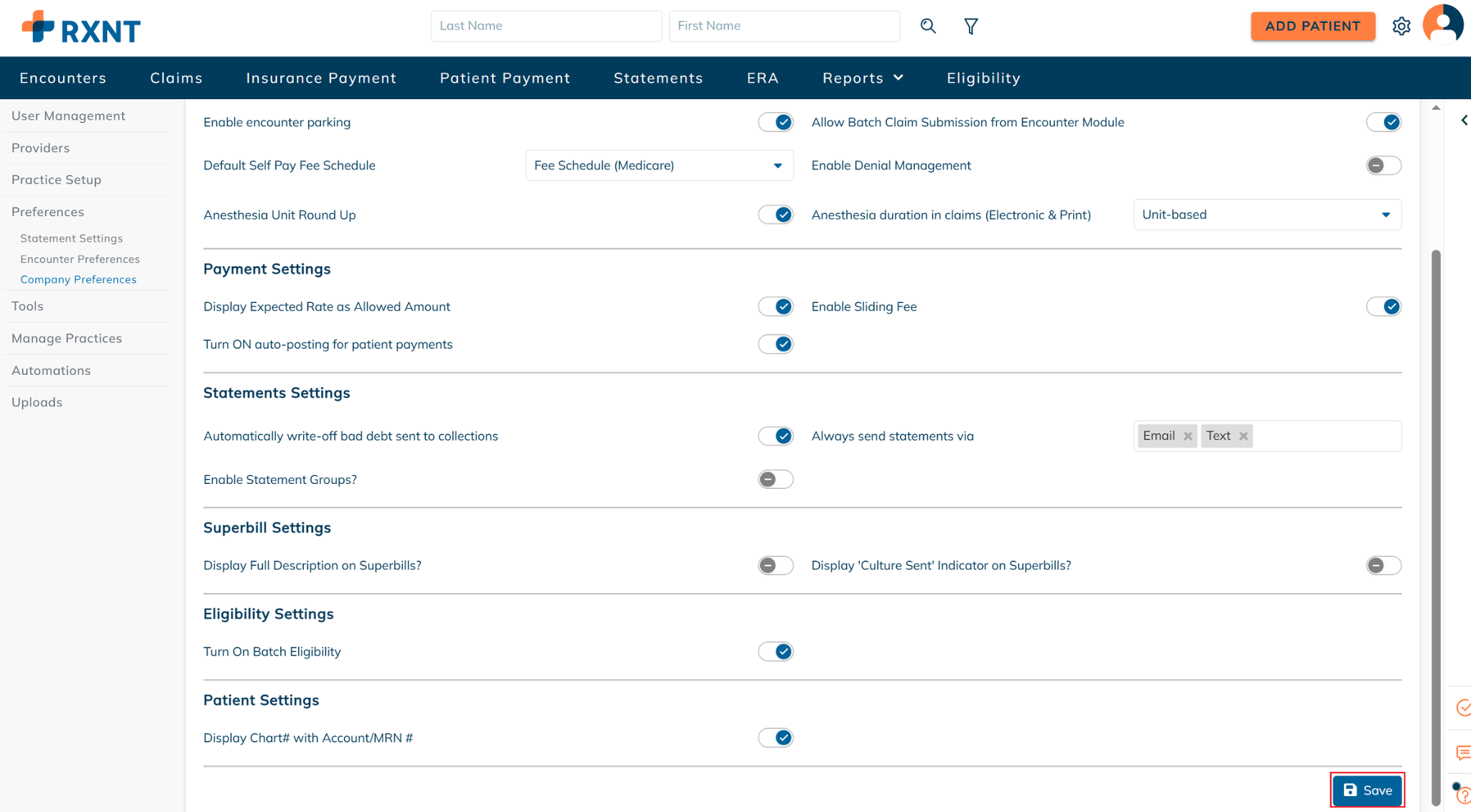The height and width of the screenshot is (812, 1471).
Task: Open Encounter Preferences in the sidebar
Action: (x=80, y=259)
